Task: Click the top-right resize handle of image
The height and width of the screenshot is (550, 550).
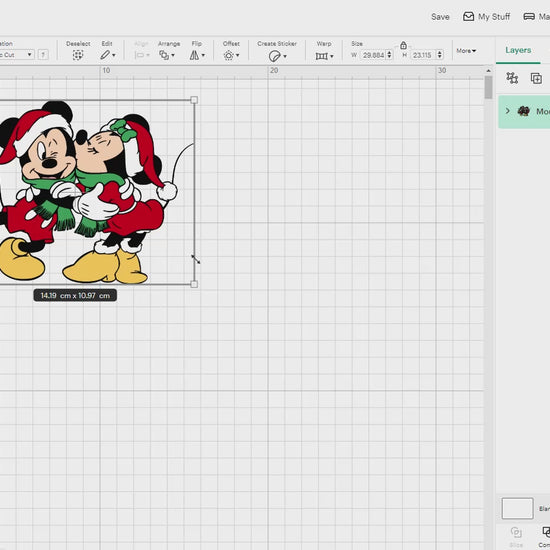Action: pyautogui.click(x=194, y=100)
